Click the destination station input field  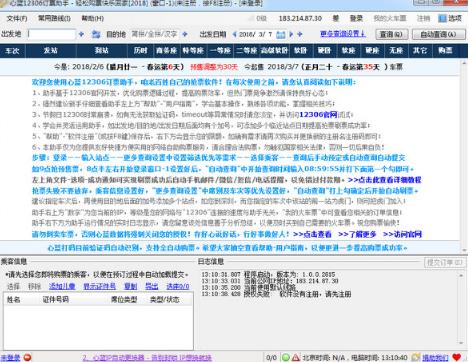coord(155,34)
